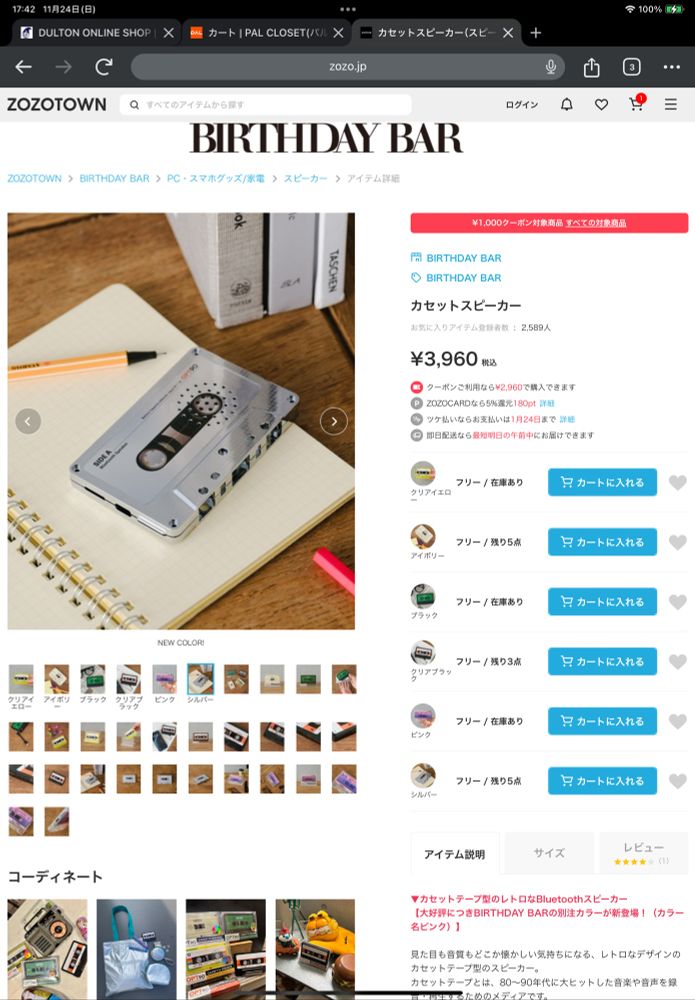This screenshot has height=1000, width=695.
Task: Go back with the browser back arrow
Action: (x=24, y=66)
